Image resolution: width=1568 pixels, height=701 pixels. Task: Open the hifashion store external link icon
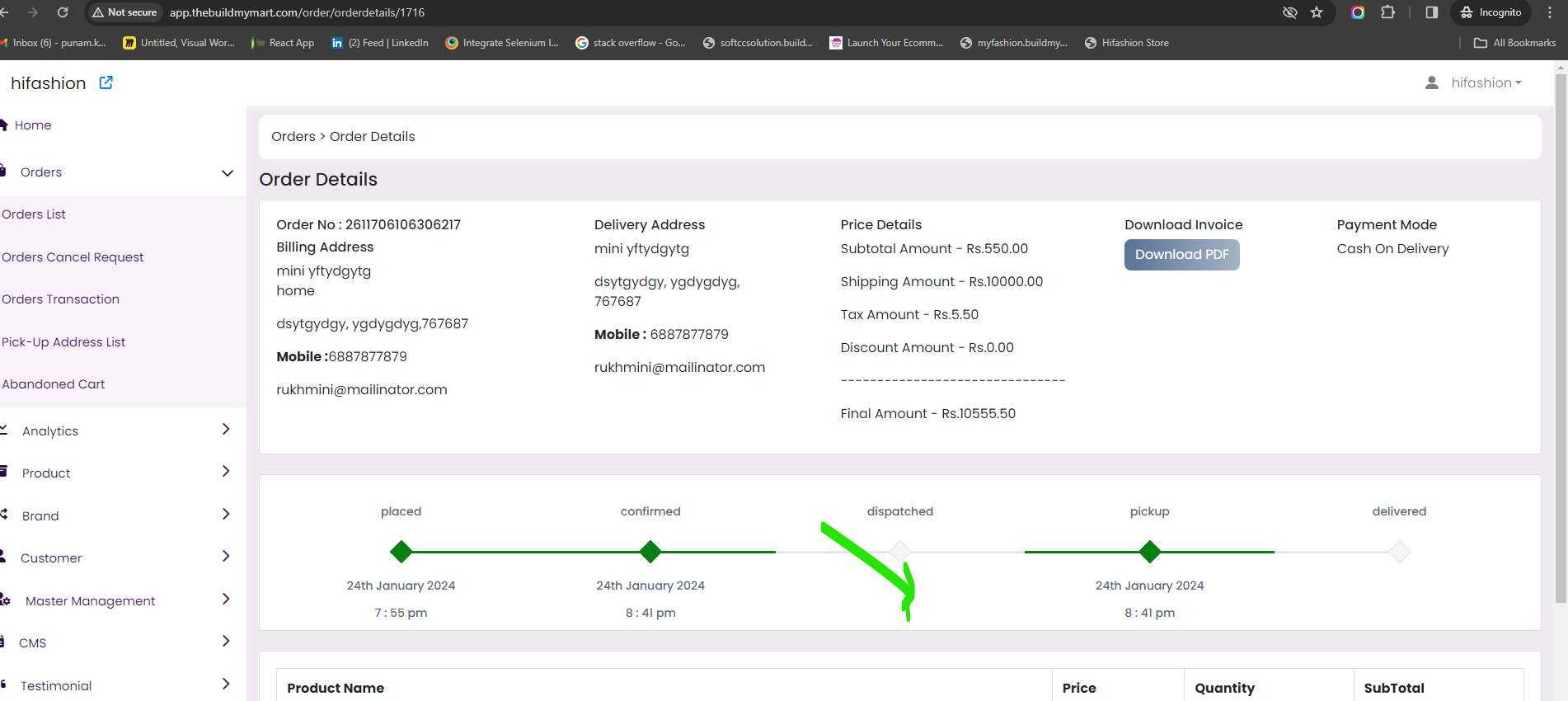[106, 82]
